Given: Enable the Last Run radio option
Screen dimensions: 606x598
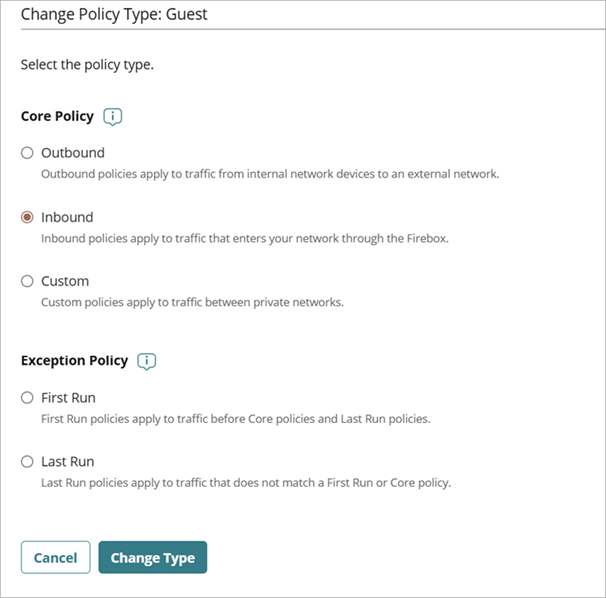Looking at the screenshot, I should point(27,462).
